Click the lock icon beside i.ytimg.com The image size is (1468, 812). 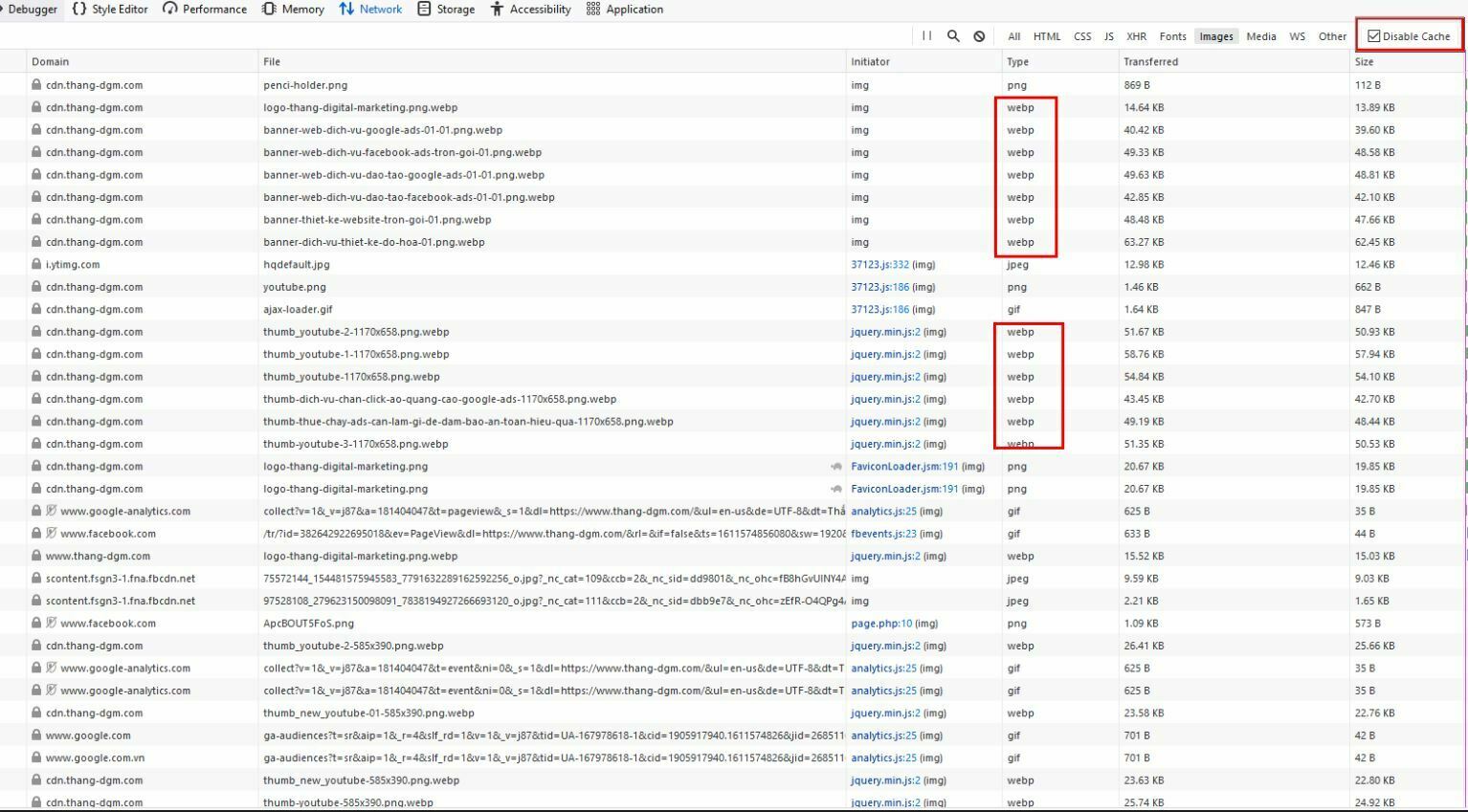tap(36, 265)
